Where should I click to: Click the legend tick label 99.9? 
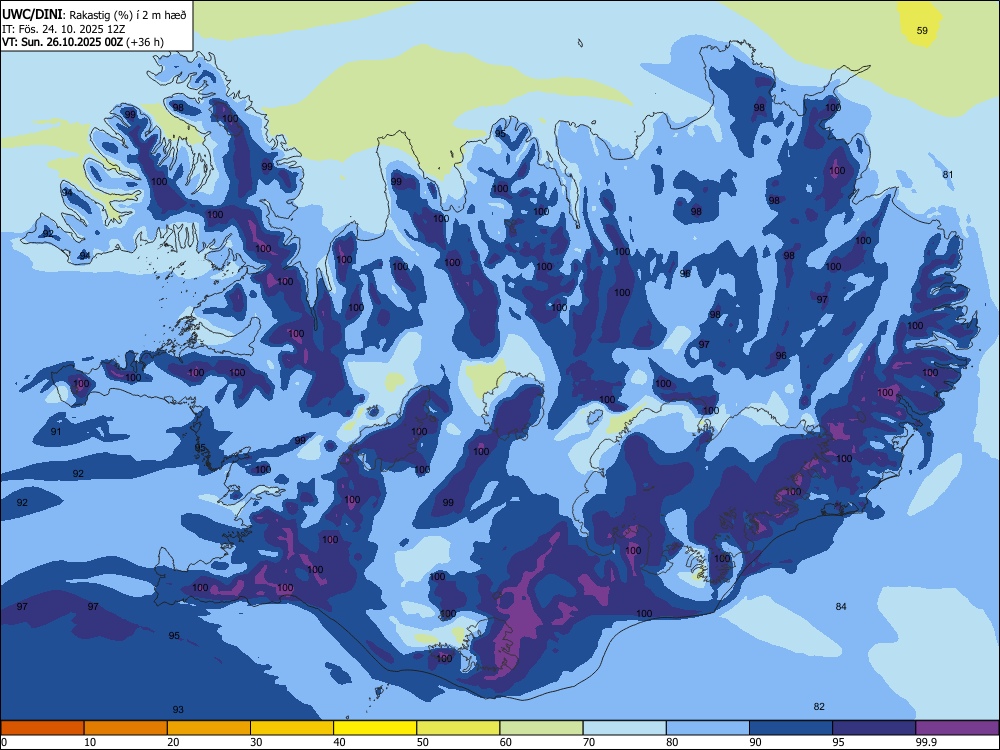point(925,742)
